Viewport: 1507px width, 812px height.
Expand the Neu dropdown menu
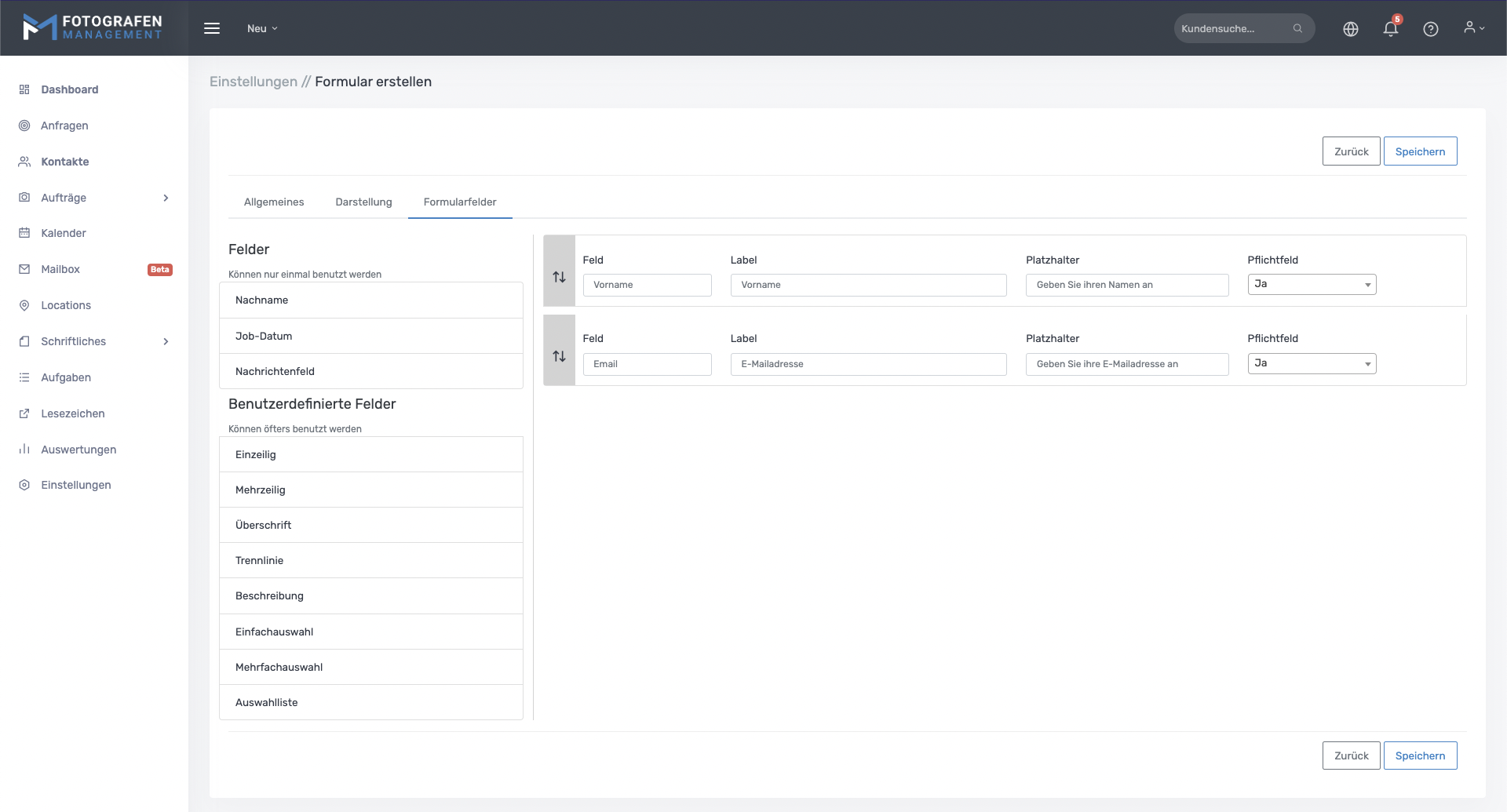click(x=262, y=28)
